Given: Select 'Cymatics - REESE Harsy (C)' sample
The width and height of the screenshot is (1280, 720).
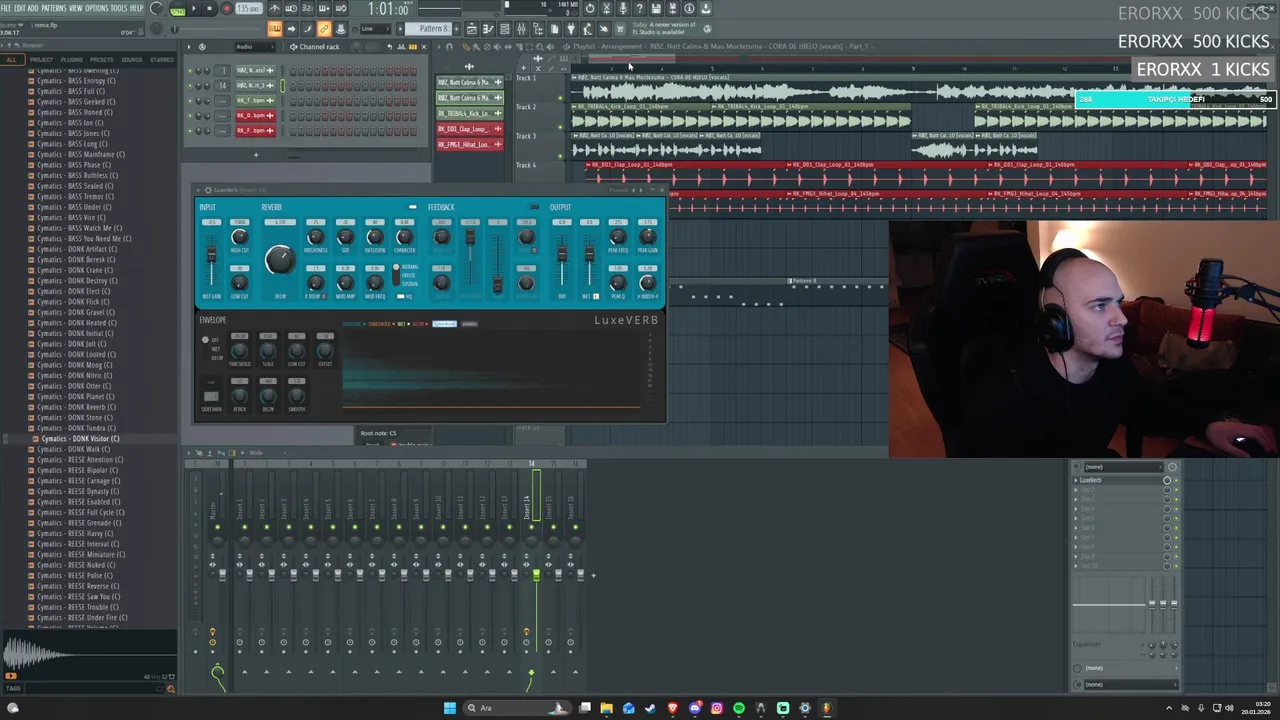Looking at the screenshot, I should click(x=75, y=533).
